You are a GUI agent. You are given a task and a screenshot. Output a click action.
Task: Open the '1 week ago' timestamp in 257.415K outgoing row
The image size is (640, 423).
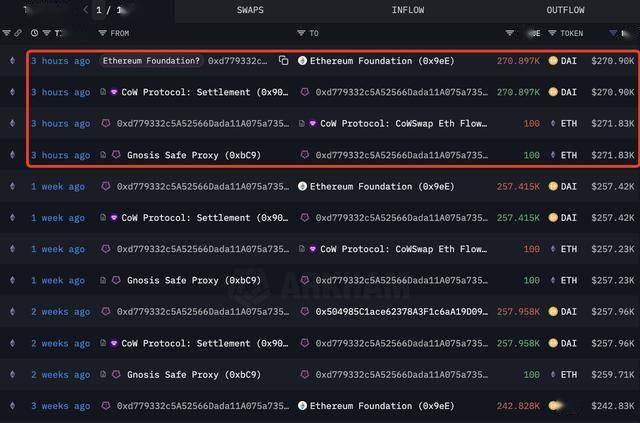tap(58, 187)
